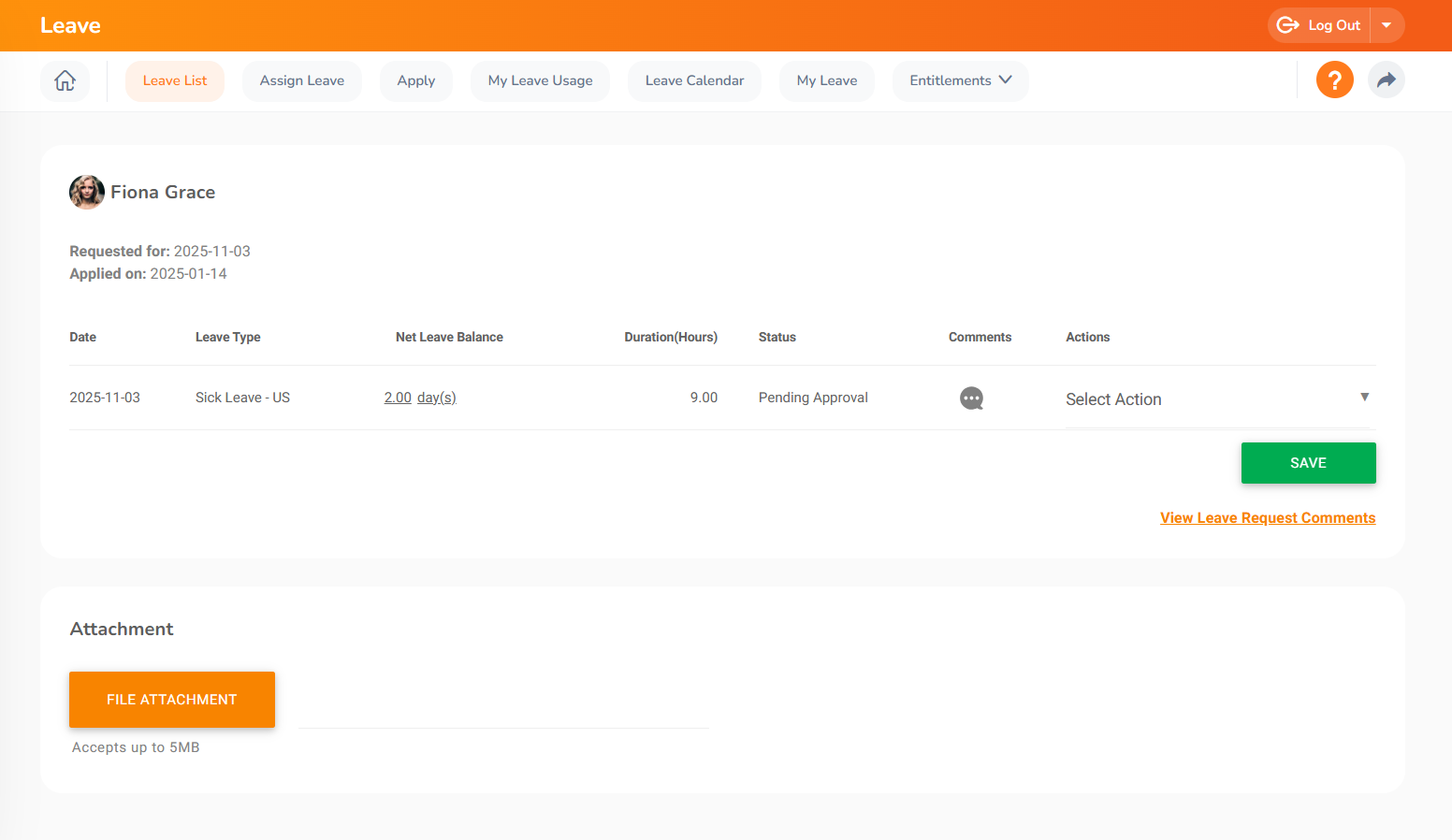Viewport: 1452px width, 840px height.
Task: Navigate to Assign Leave
Action: tap(301, 80)
